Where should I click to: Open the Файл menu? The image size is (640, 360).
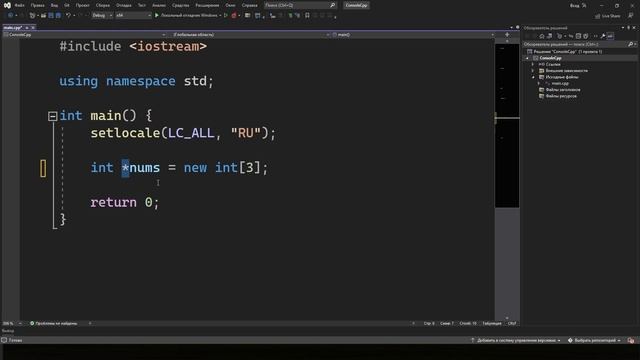(x=20, y=5)
